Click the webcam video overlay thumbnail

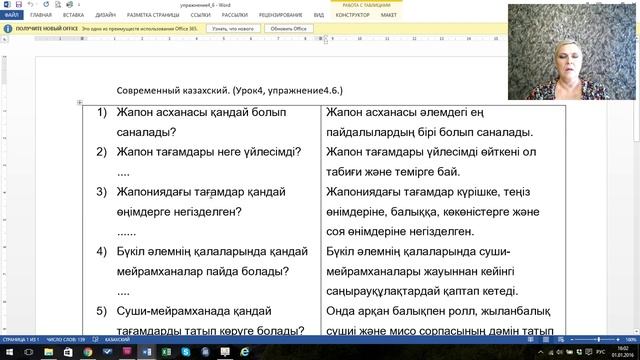coord(571,52)
